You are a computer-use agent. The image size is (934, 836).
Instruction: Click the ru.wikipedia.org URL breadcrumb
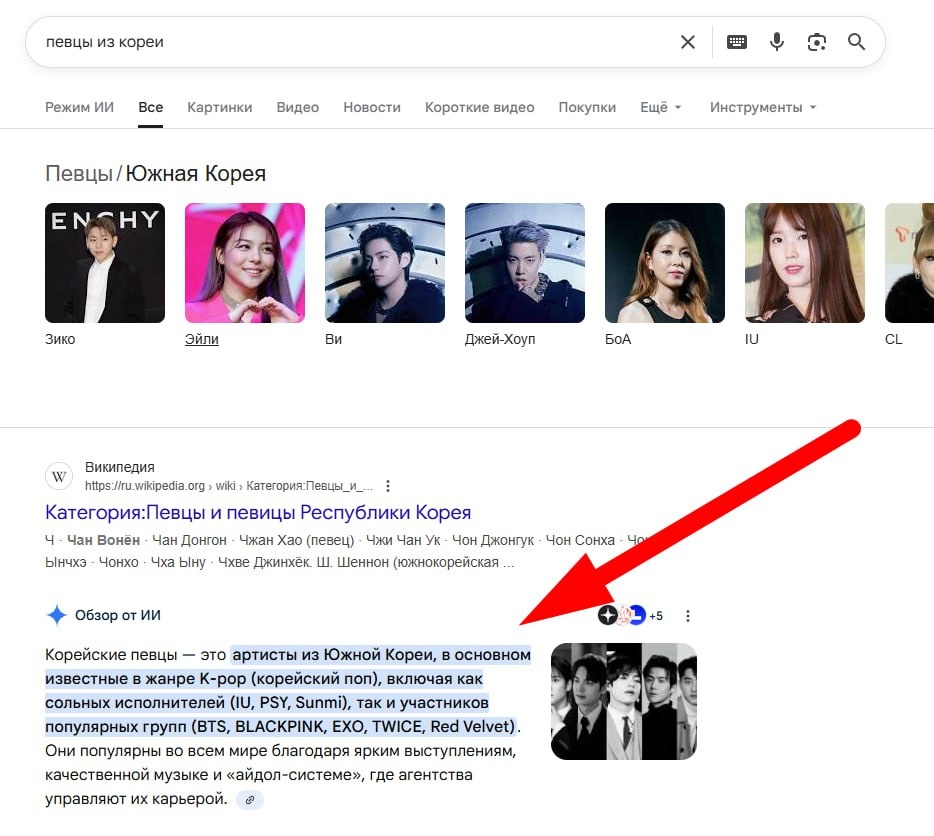[x=229, y=486]
